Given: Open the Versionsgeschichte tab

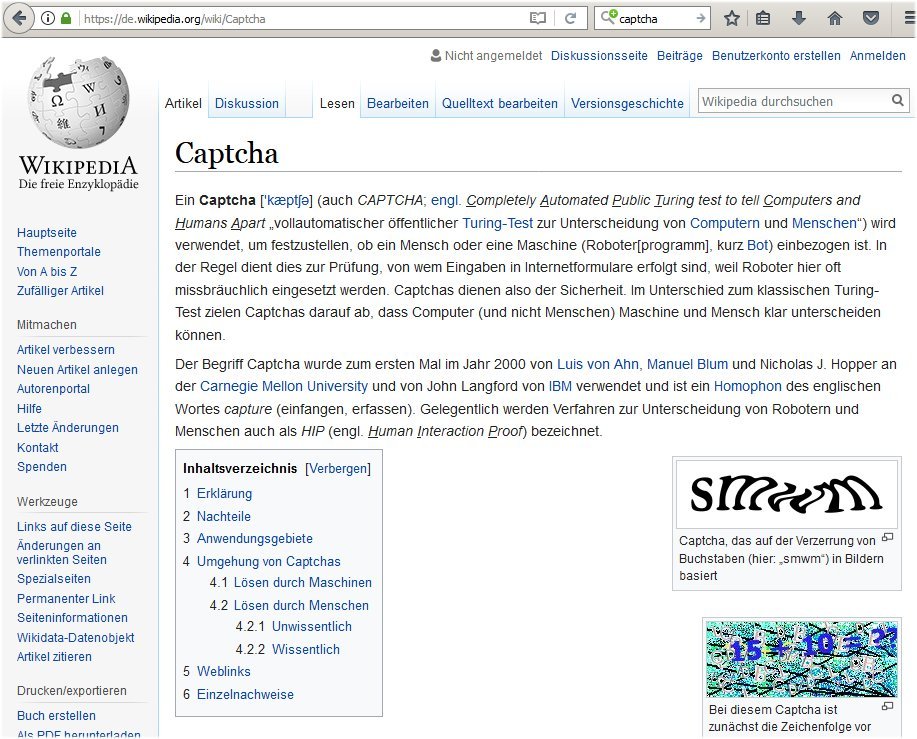Looking at the screenshot, I should (627, 103).
